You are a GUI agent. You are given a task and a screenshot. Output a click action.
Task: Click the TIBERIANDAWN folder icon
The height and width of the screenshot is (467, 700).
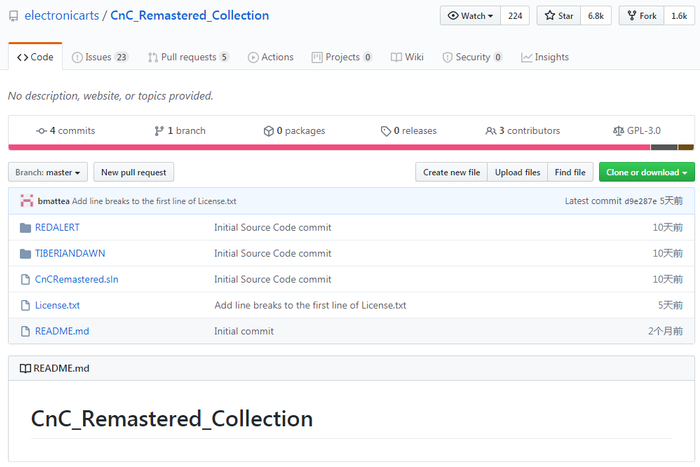coord(25,253)
